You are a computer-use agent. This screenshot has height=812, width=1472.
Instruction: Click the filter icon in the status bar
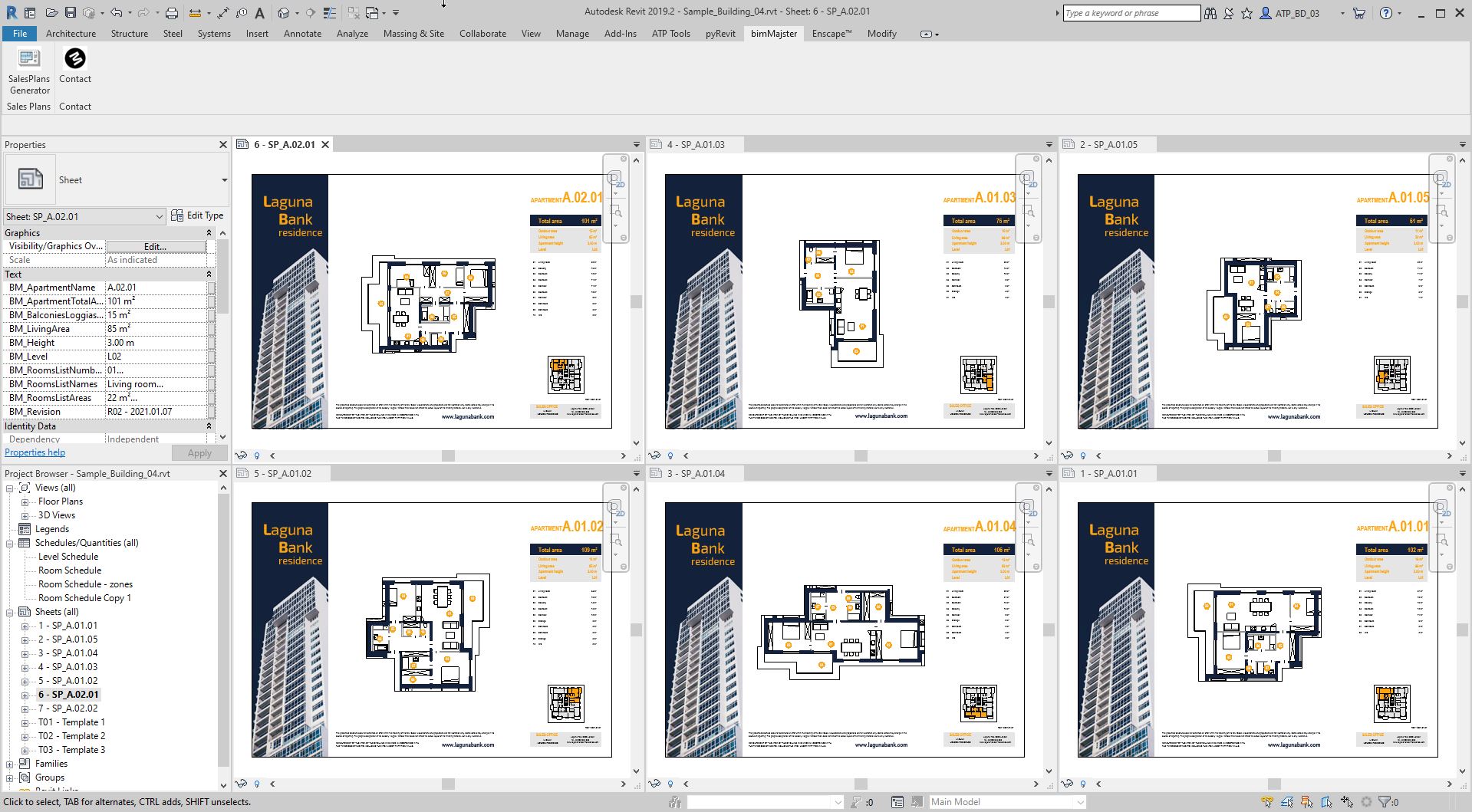[x=1385, y=802]
